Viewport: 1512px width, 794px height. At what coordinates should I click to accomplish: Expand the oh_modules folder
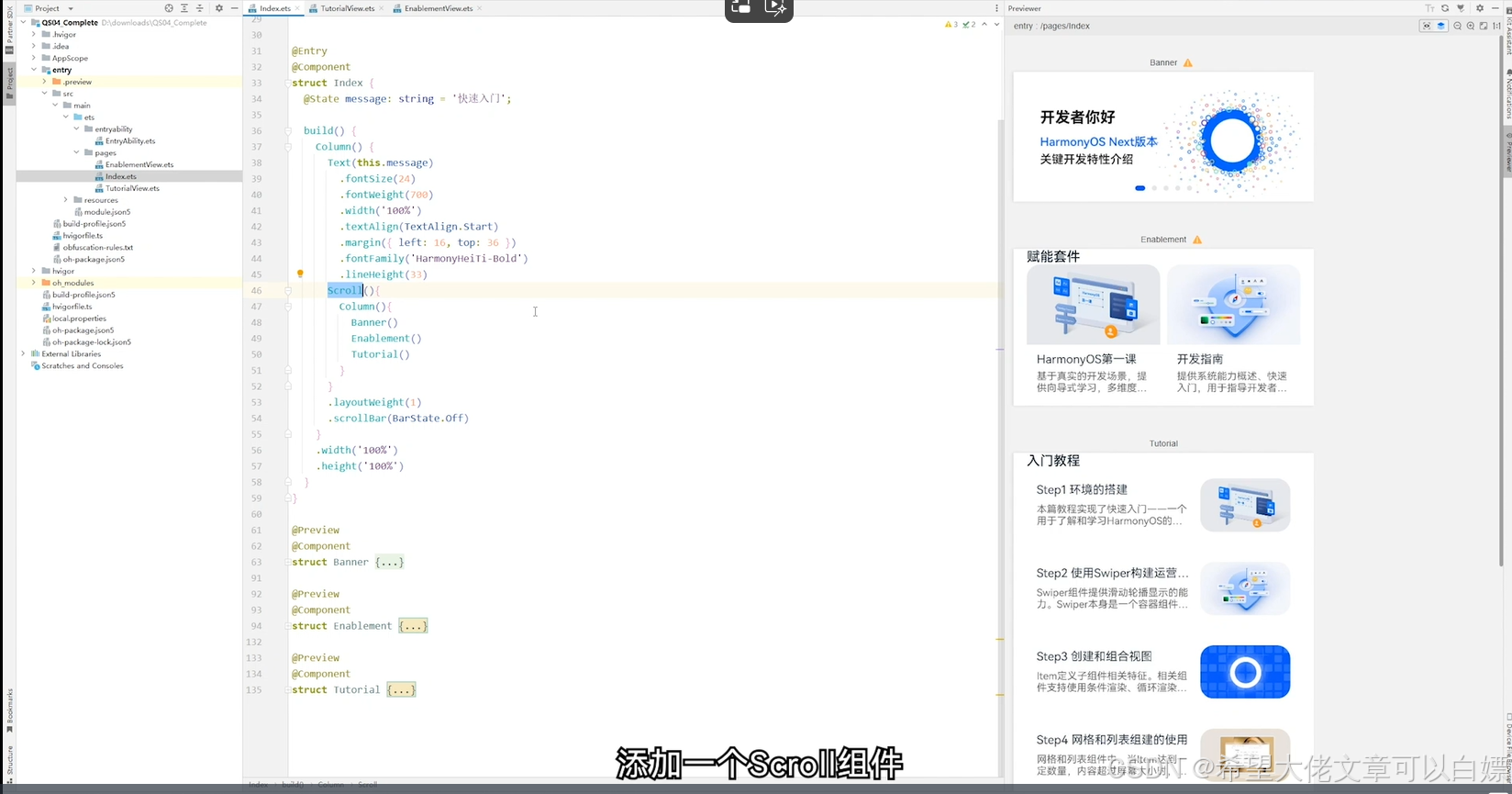pos(34,283)
